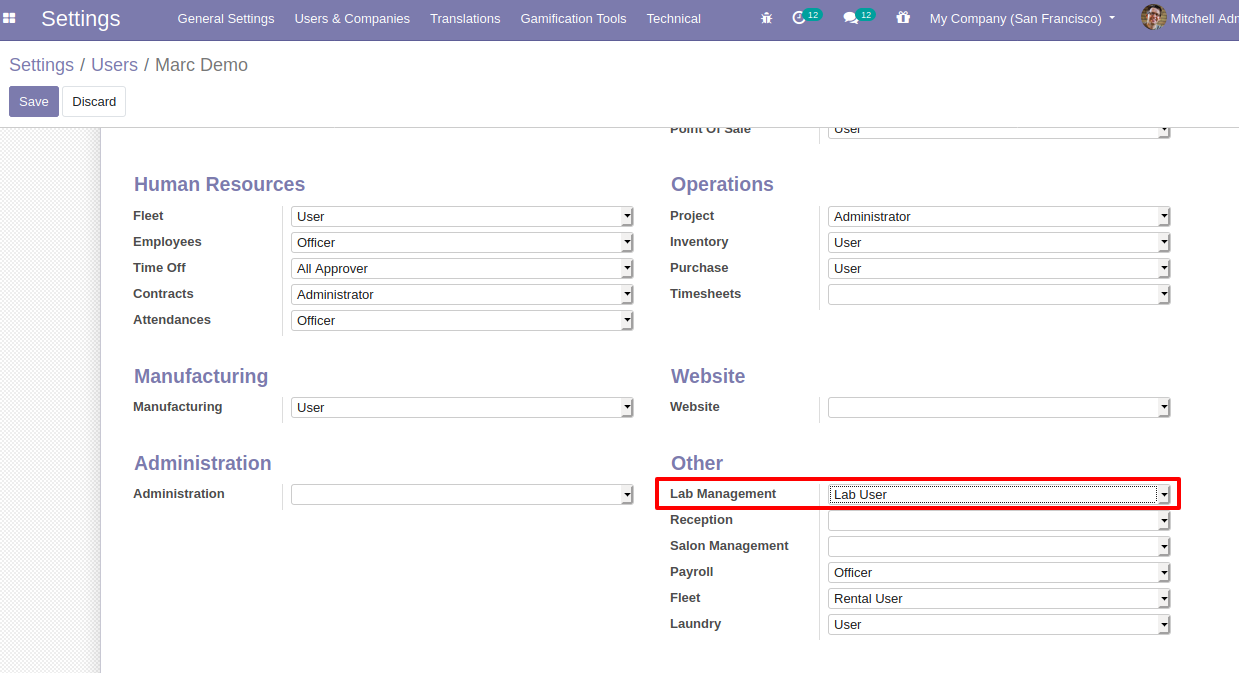Click the gift icon in navbar
Image resolution: width=1239 pixels, height=673 pixels.
click(x=903, y=18)
